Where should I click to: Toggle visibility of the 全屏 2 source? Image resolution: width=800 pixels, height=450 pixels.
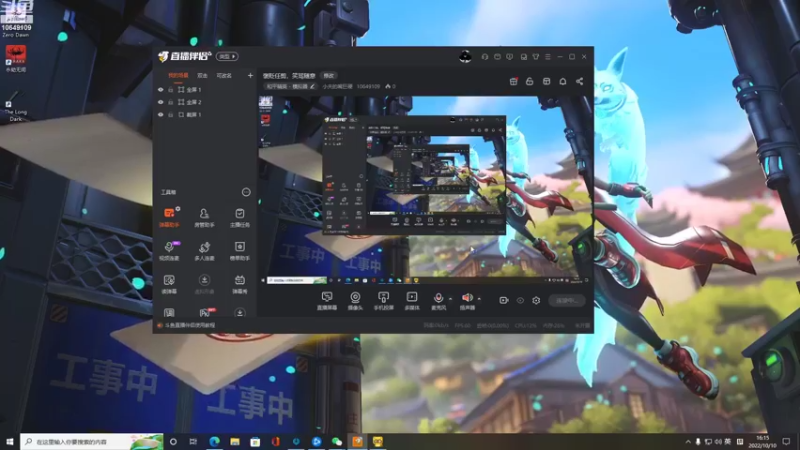tap(161, 102)
